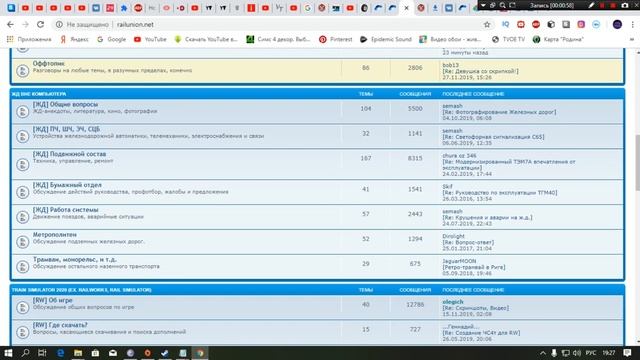Go back to the previous page
The height and width of the screenshot is (360, 640).
pyautogui.click(x=10, y=24)
